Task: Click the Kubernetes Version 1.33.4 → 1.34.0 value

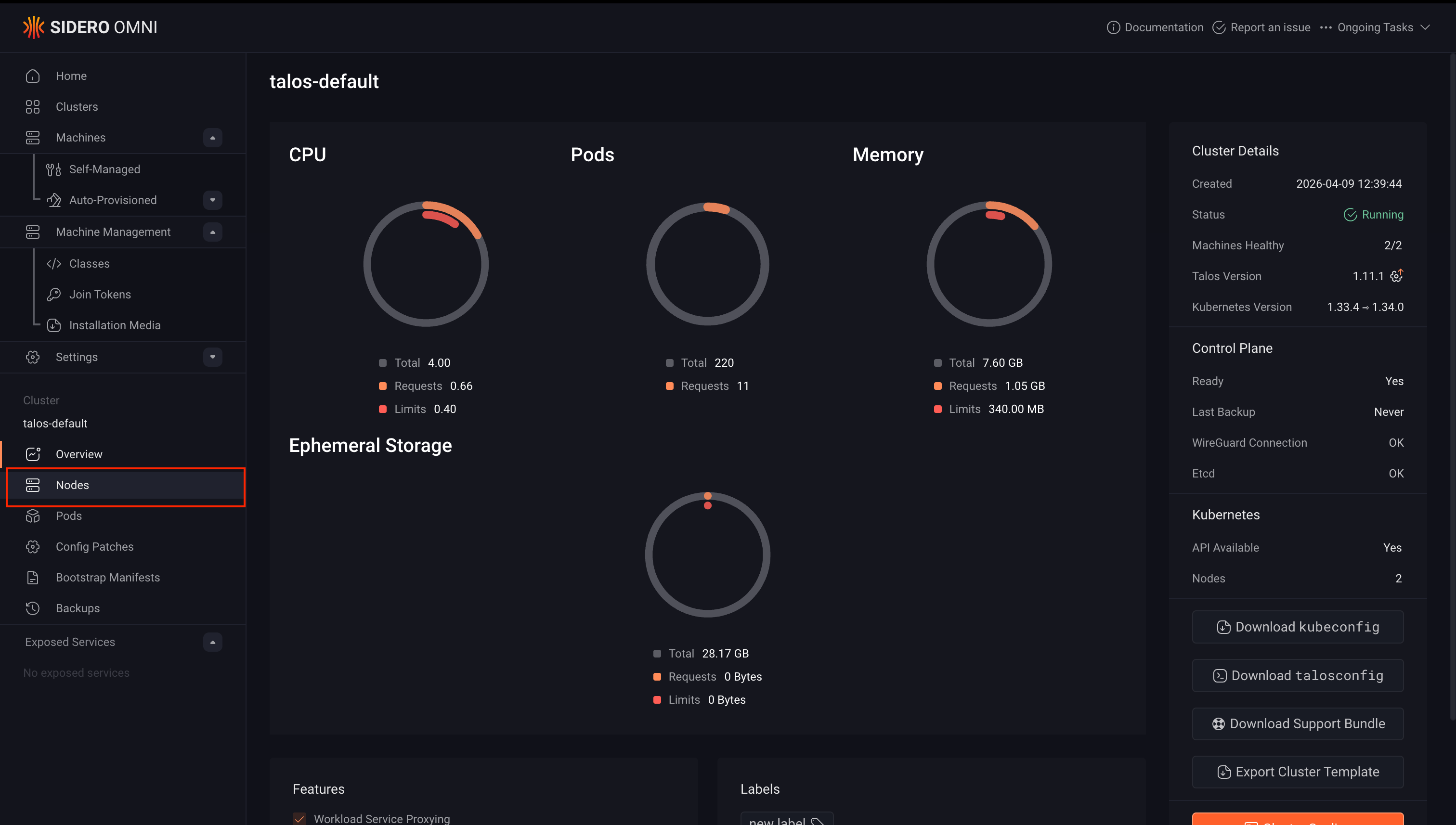Action: [1365, 307]
